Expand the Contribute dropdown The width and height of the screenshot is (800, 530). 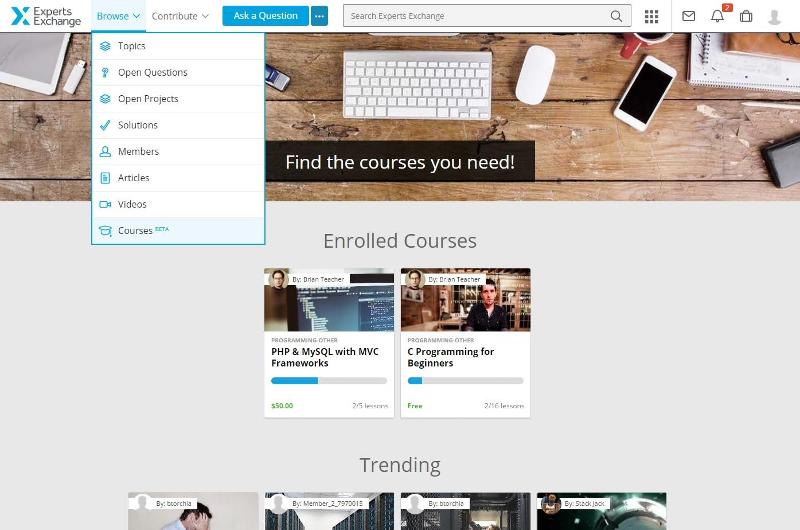pyautogui.click(x=180, y=16)
